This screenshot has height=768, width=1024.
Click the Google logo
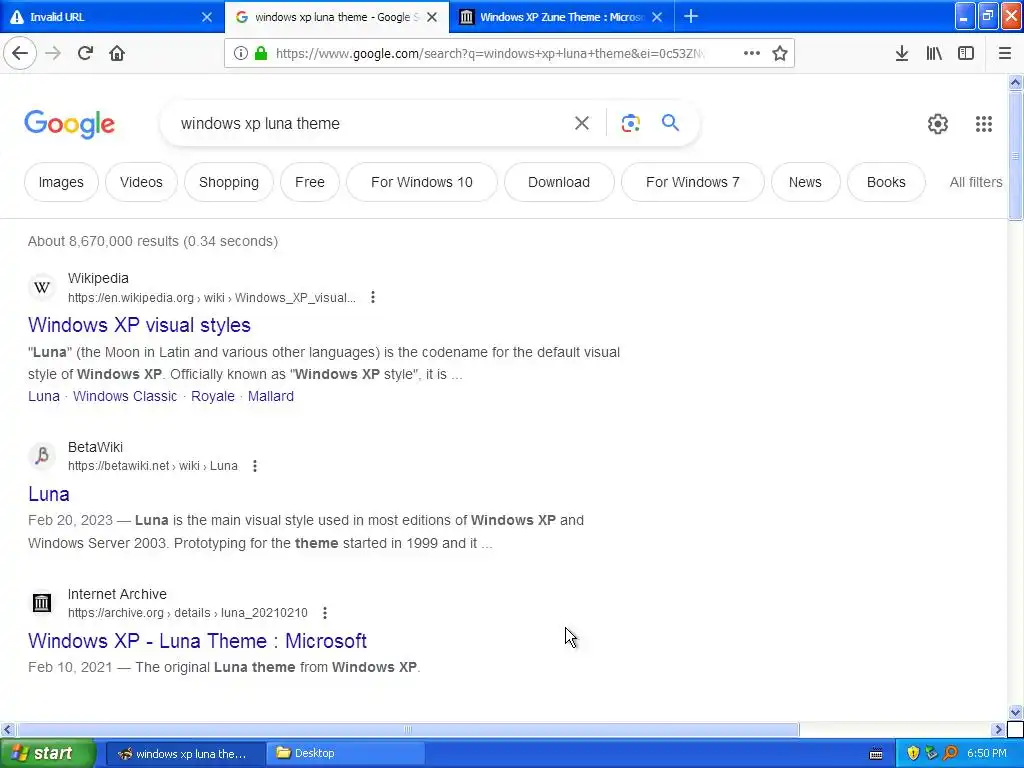tap(70, 124)
